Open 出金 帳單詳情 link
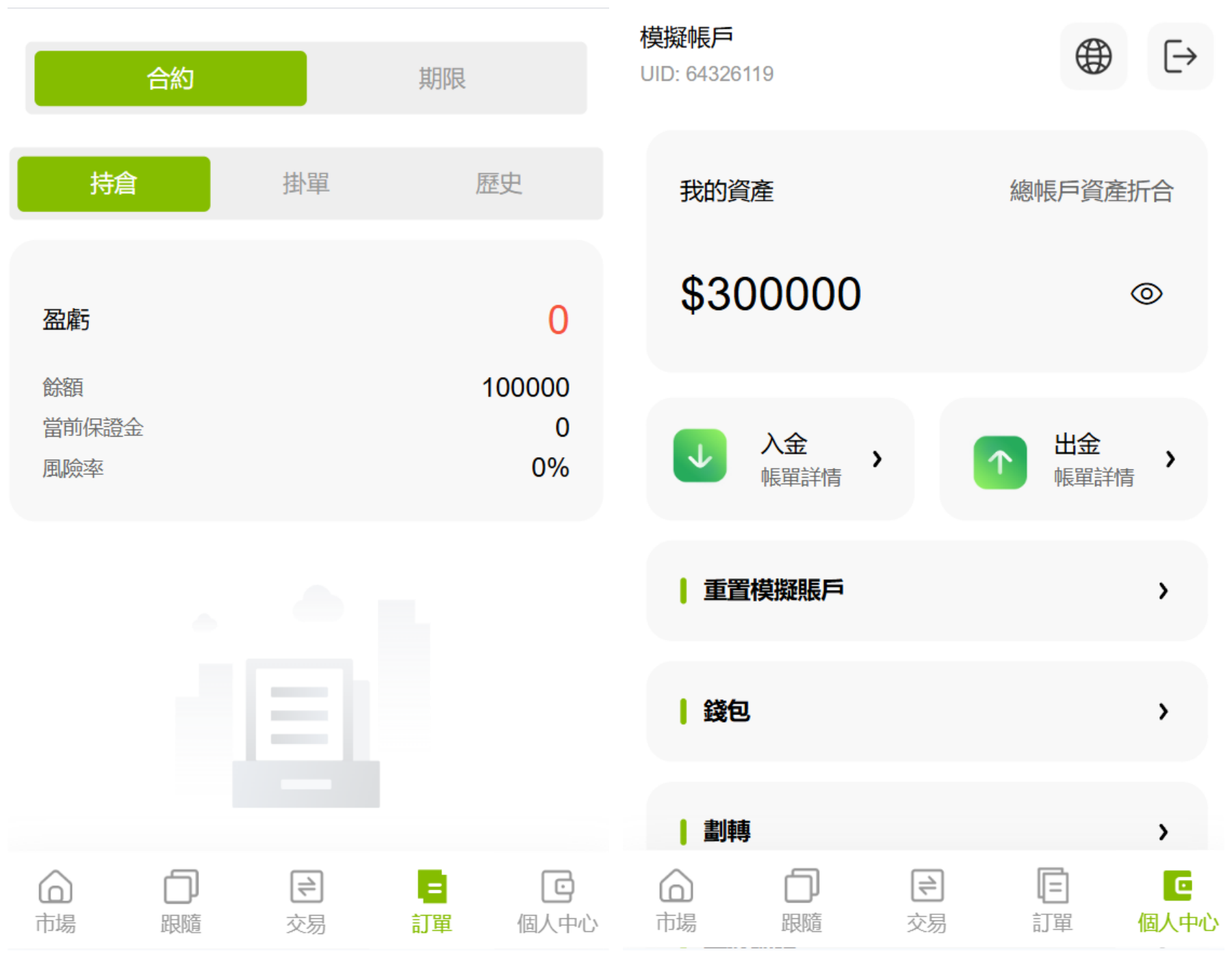The width and height of the screenshot is (1232, 958). tap(1094, 477)
